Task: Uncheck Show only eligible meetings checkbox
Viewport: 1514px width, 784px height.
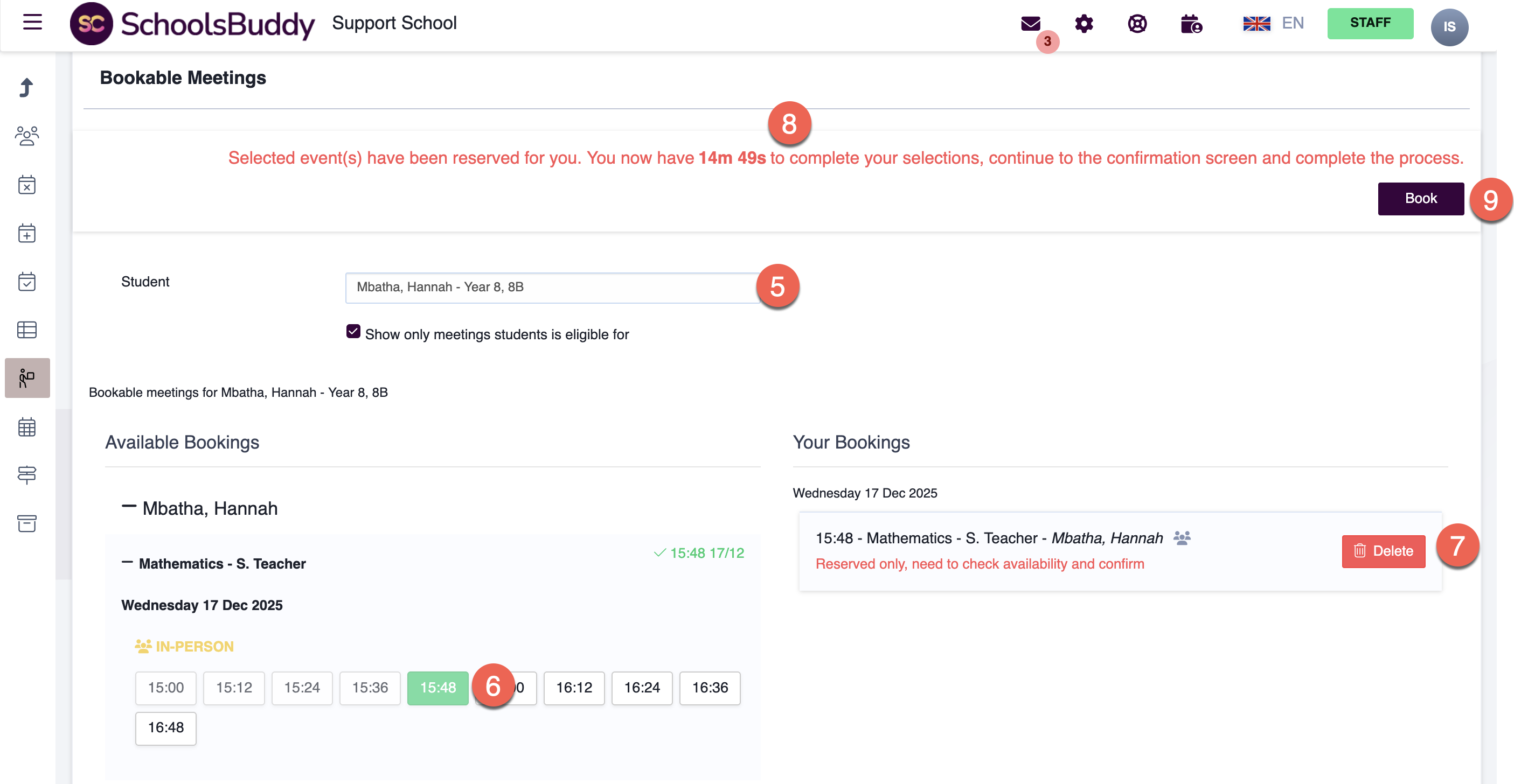Action: pyautogui.click(x=353, y=332)
